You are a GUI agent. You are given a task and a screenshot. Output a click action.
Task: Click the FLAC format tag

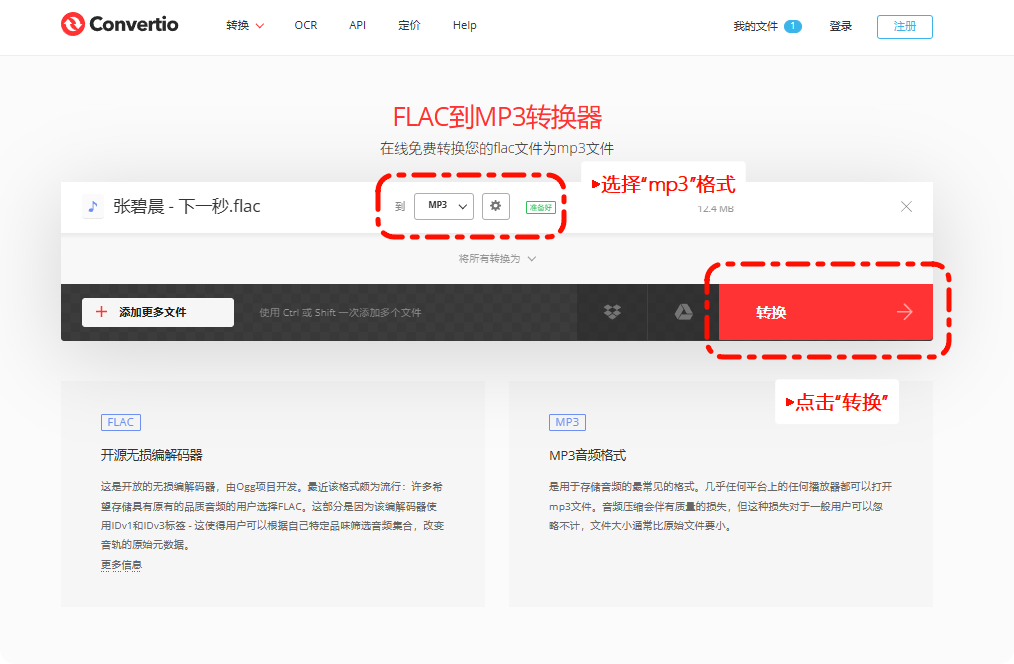click(120, 422)
